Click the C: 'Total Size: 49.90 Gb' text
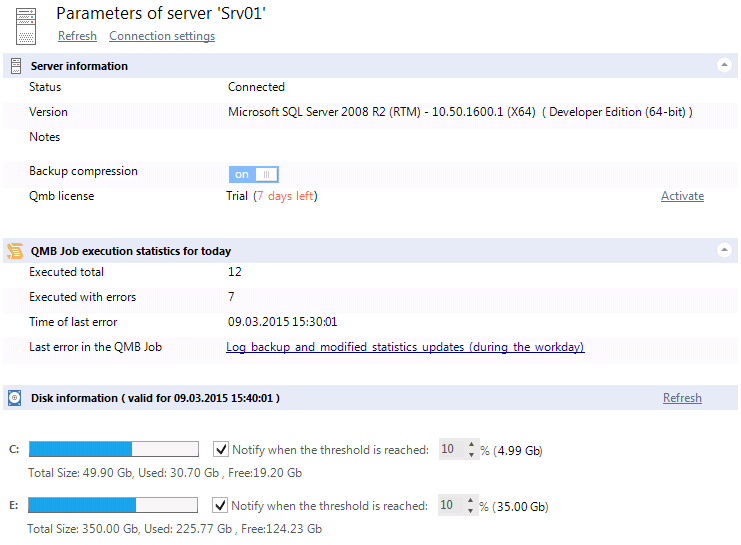Viewport: 741px width, 545px height. pyautogui.click(x=80, y=473)
